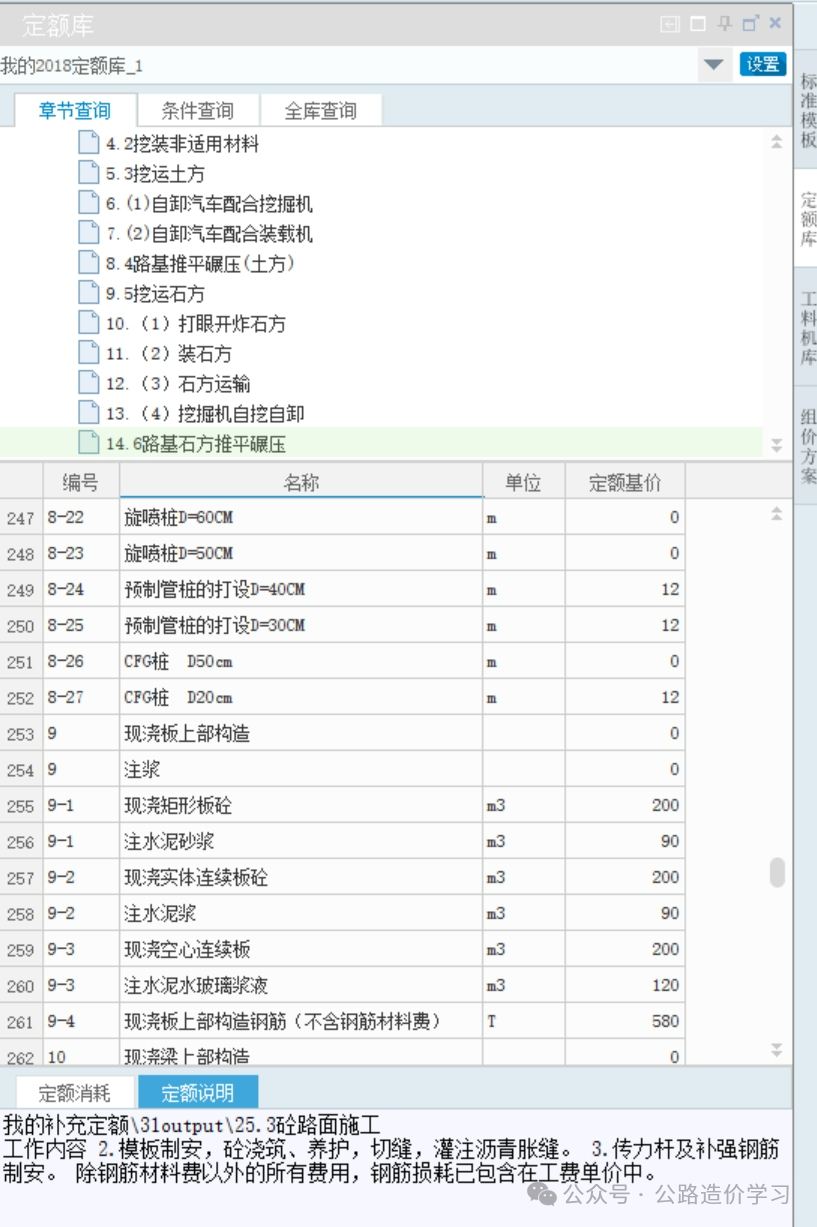Click price cell 120
Viewport: 817px width, 1227px height.
625,986
